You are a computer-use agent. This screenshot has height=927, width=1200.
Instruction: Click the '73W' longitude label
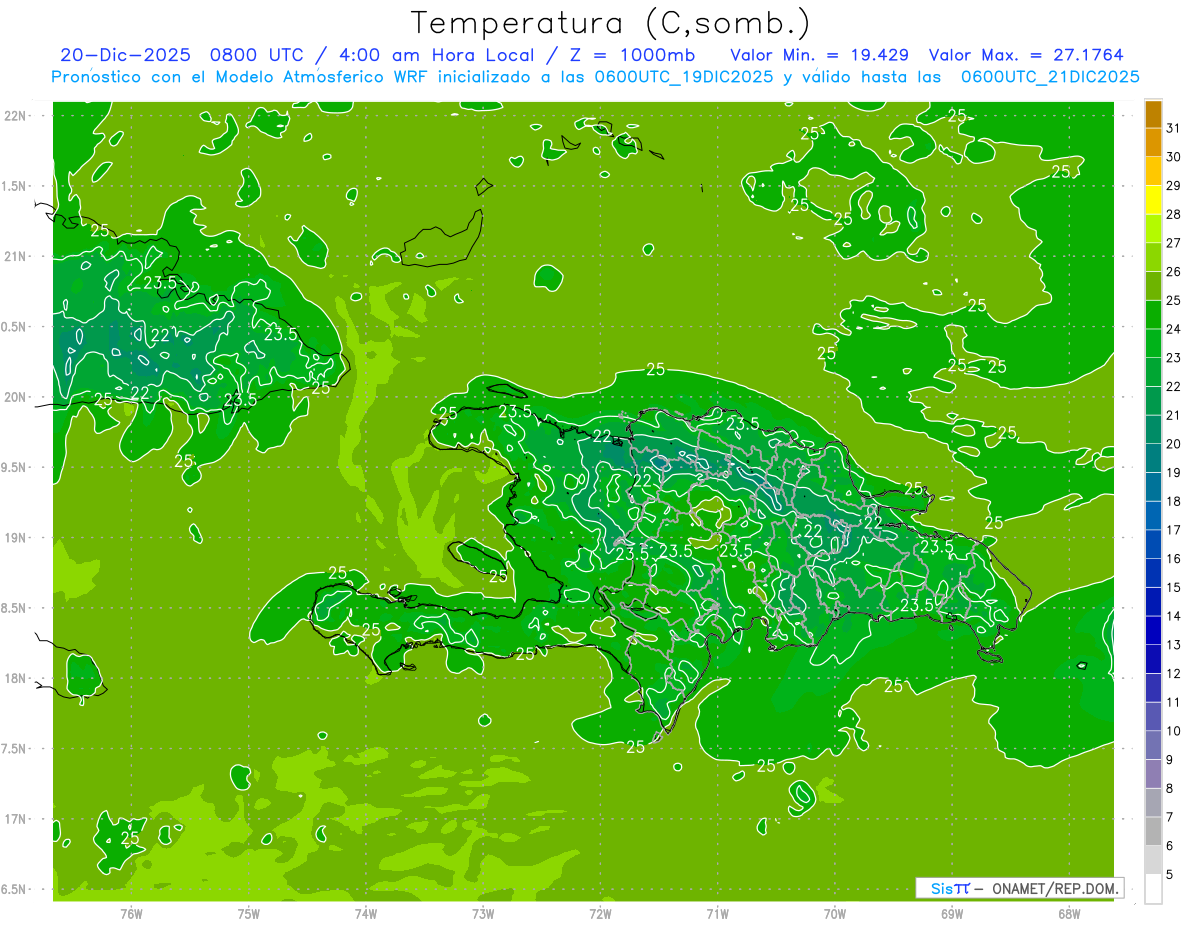(483, 913)
